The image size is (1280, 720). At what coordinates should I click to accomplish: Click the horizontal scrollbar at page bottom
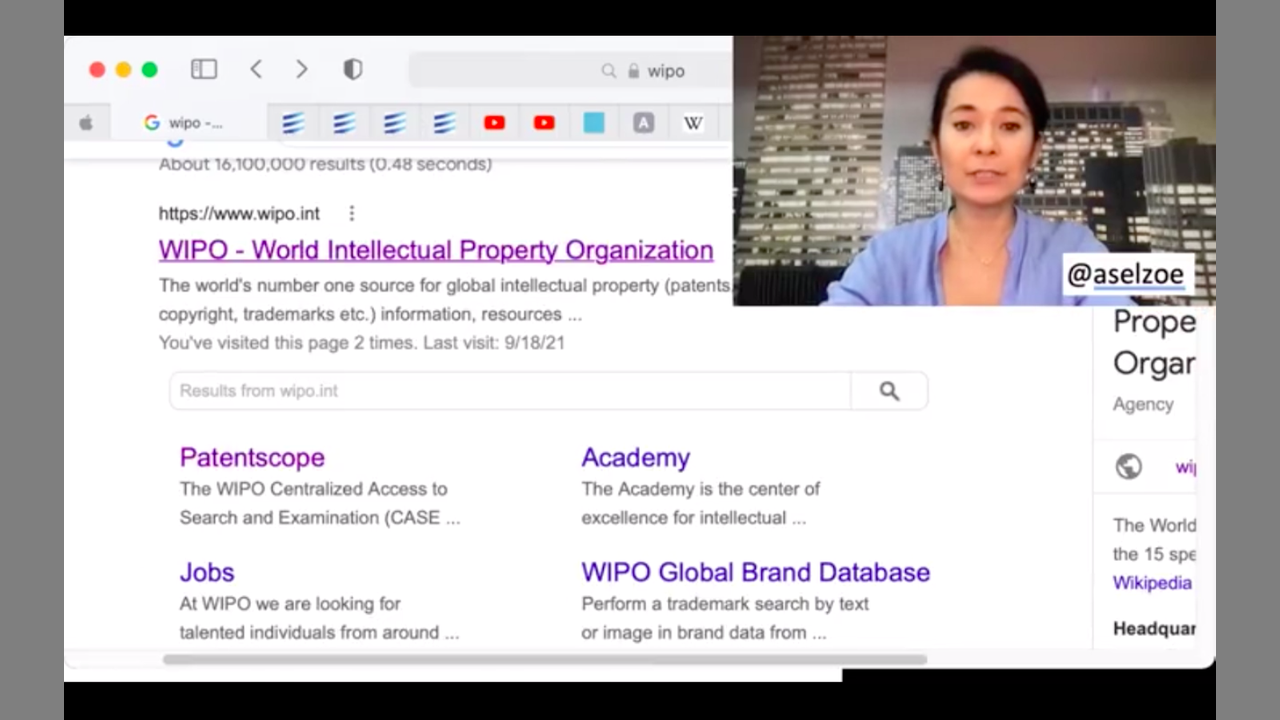[x=544, y=659]
